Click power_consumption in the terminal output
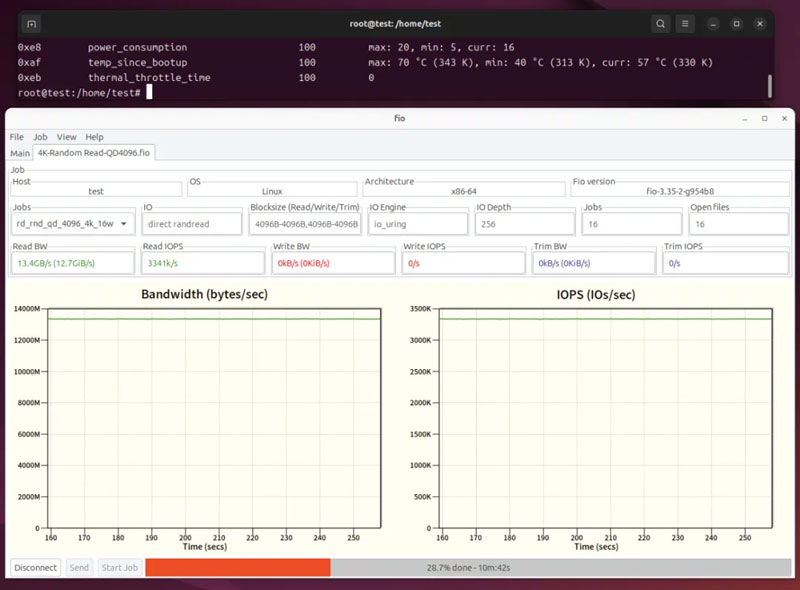 tap(137, 47)
